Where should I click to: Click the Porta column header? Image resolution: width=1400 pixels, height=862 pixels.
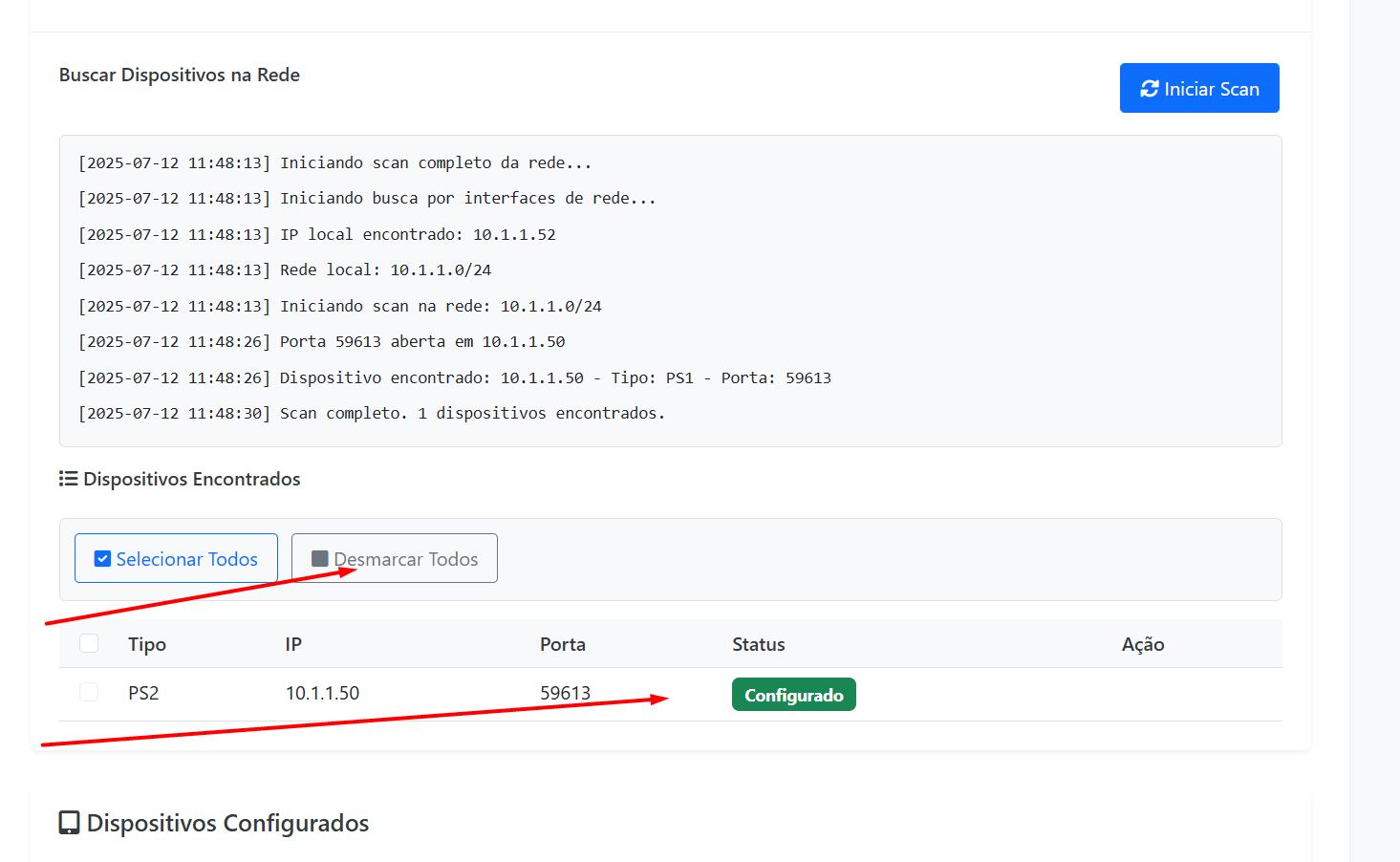click(563, 644)
